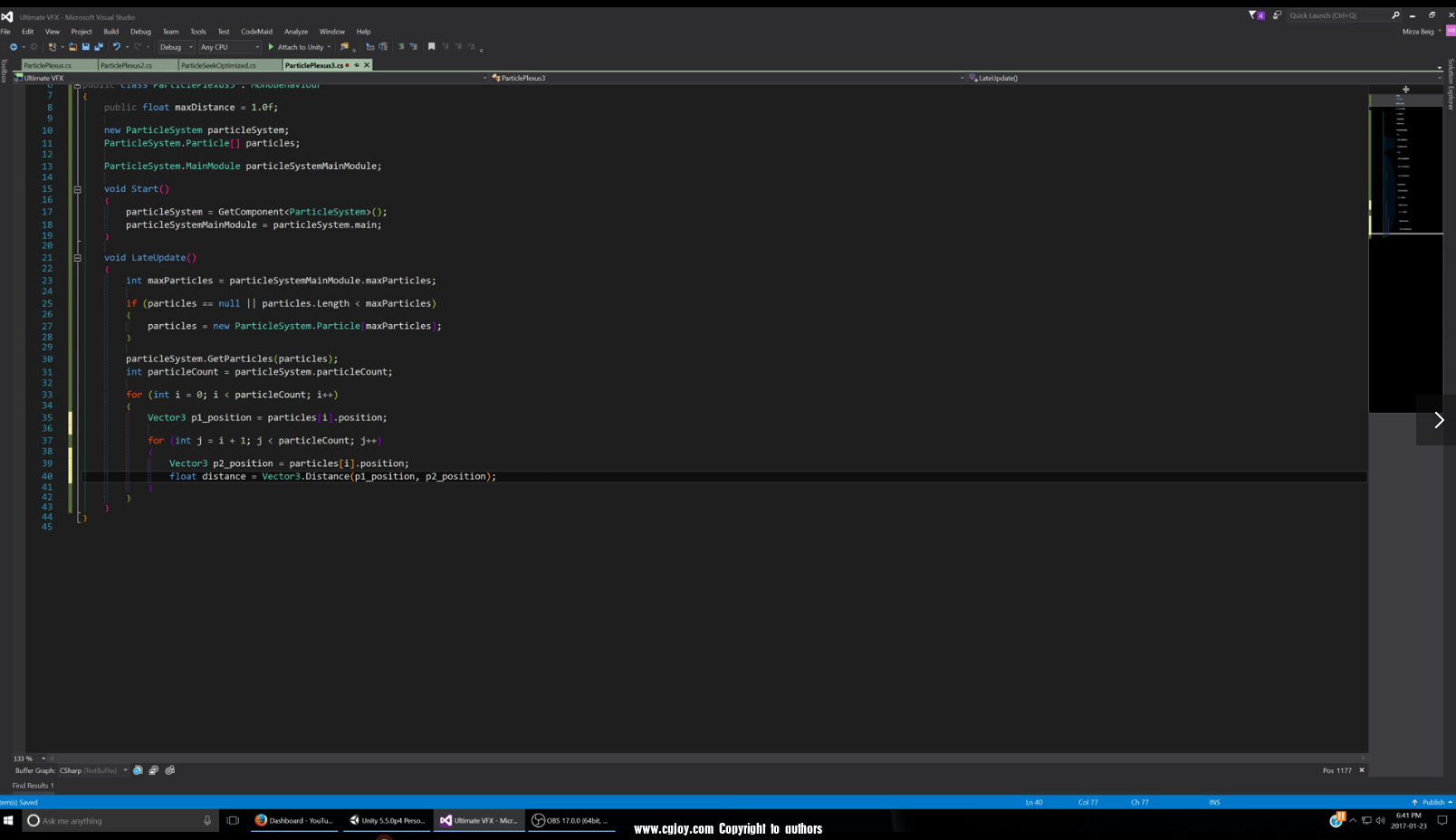The width and height of the screenshot is (1456, 840).
Task: Open the CodeMaid menu
Action: point(256,32)
